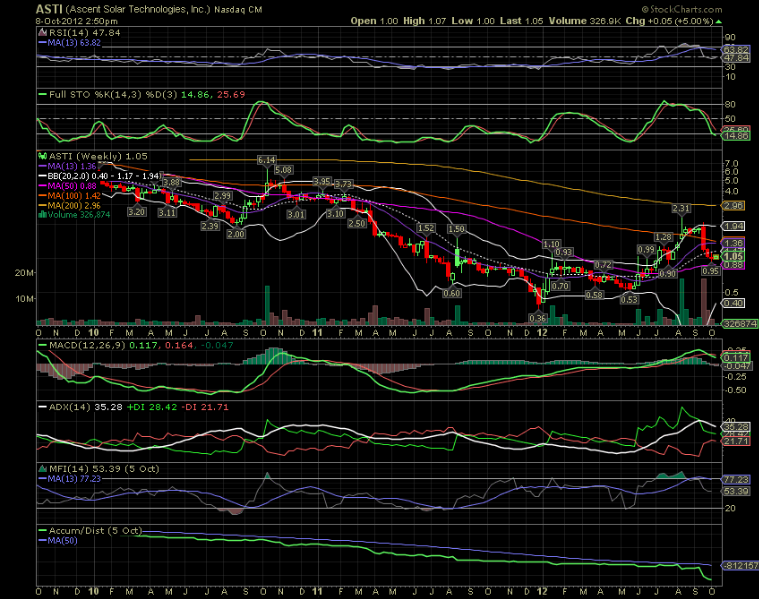Select the ASTI ticker symbol title

pos(49,9)
